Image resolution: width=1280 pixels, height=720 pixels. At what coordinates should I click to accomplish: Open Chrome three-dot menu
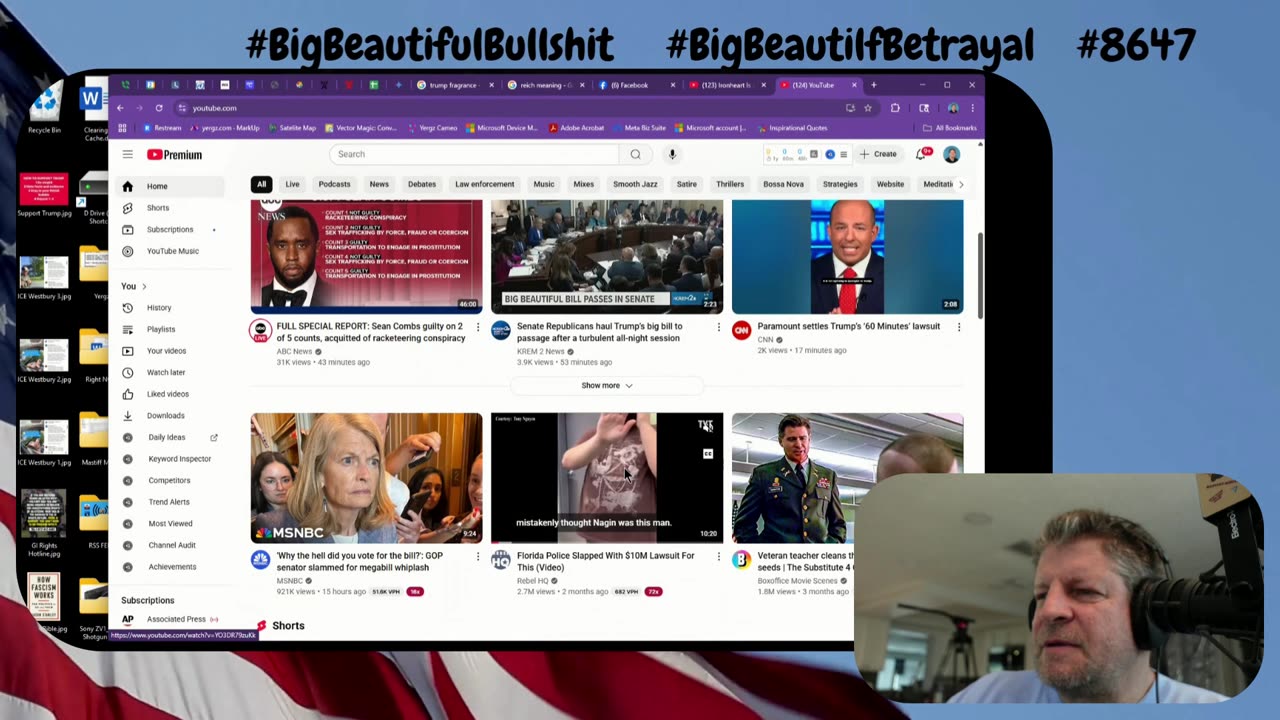pyautogui.click(x=972, y=108)
